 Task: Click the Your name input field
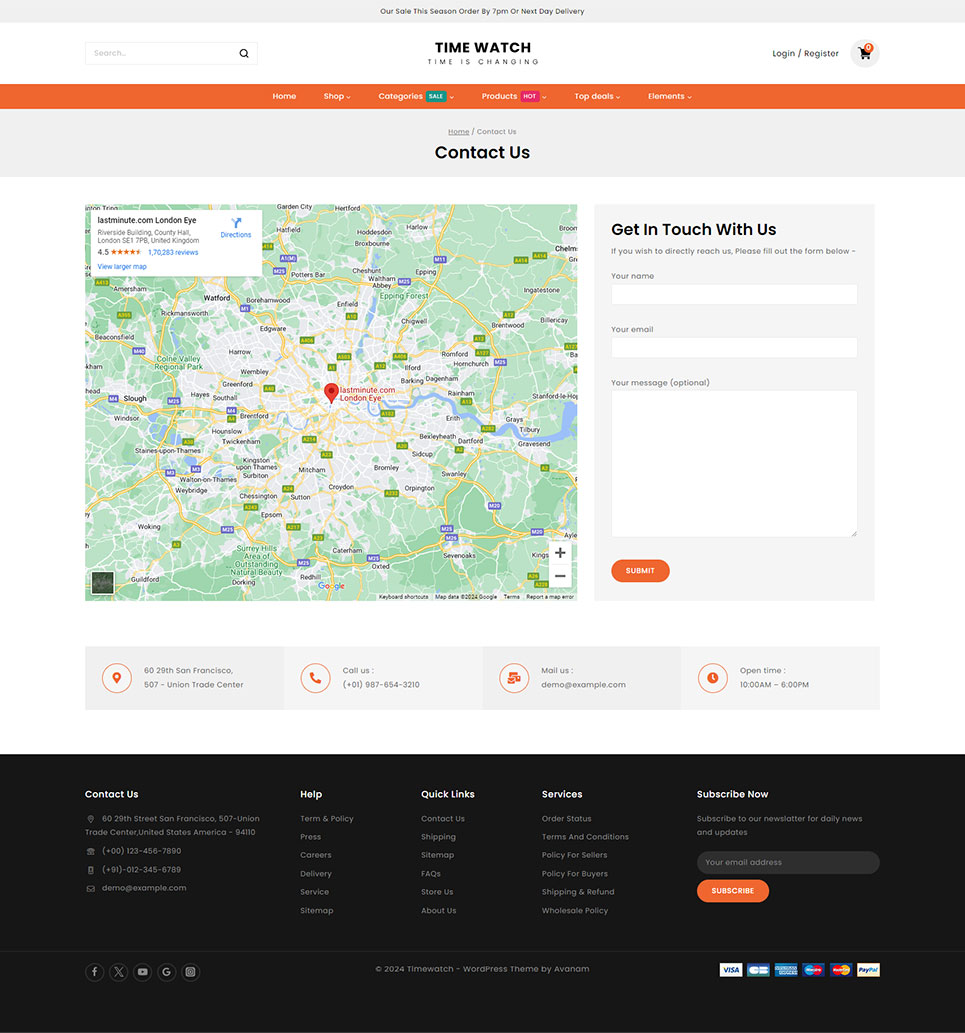click(x=734, y=294)
